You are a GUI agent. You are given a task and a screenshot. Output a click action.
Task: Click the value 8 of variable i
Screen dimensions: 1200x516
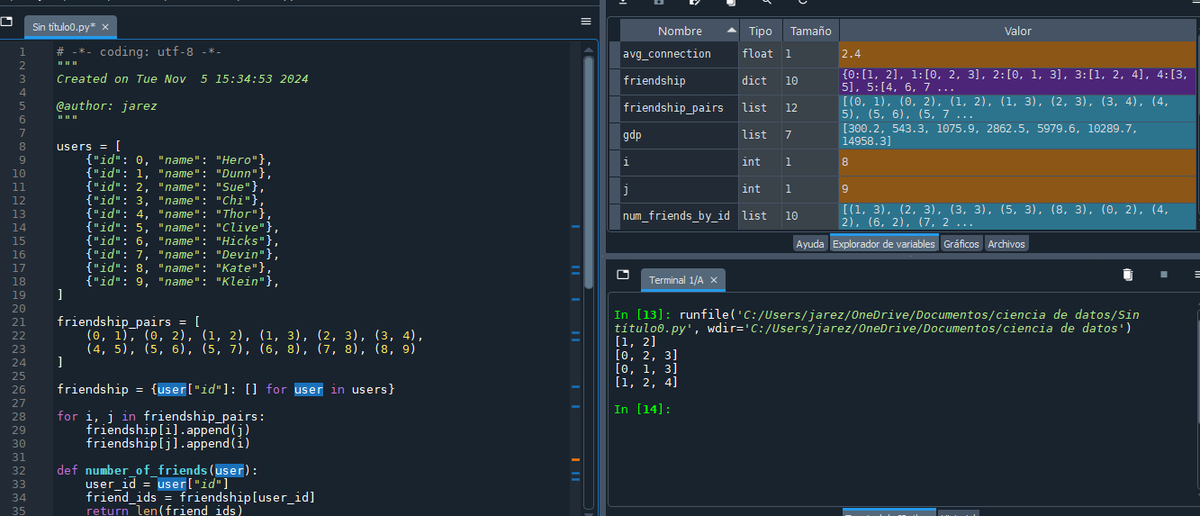coord(1017,162)
